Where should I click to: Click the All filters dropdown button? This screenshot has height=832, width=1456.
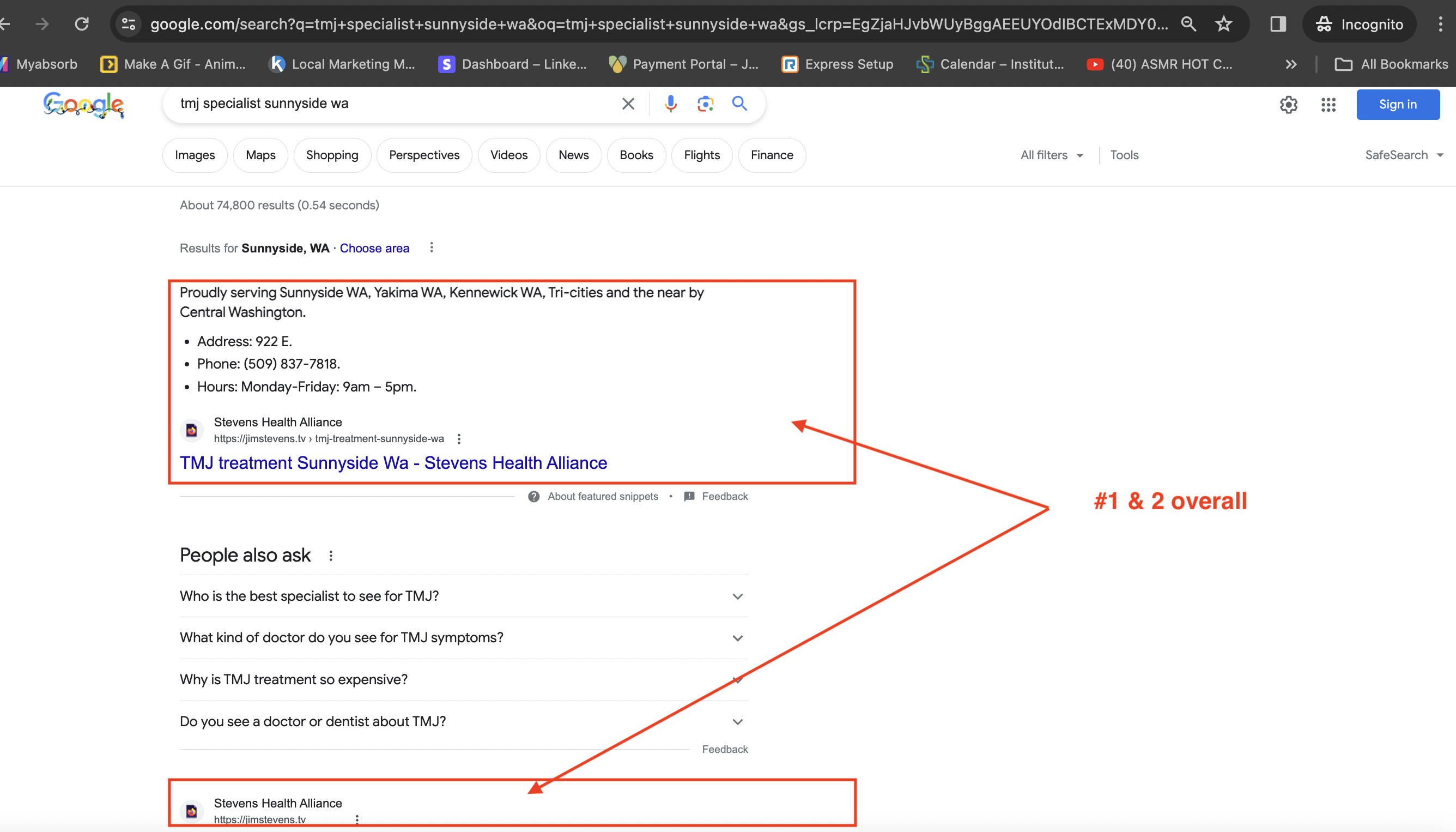coord(1051,155)
